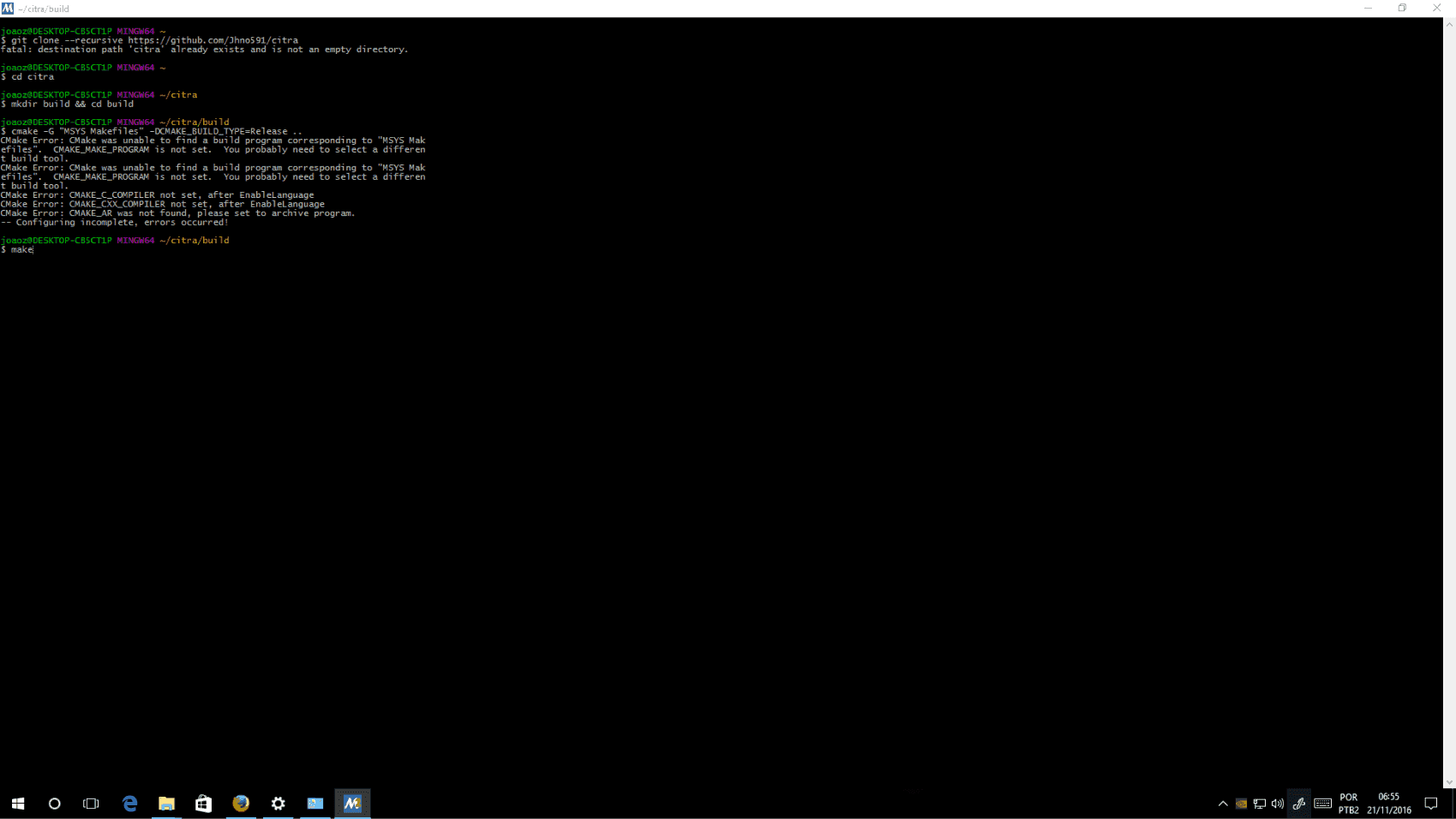1456x819 pixels.
Task: Open the network status tray icon
Action: coord(1260,804)
